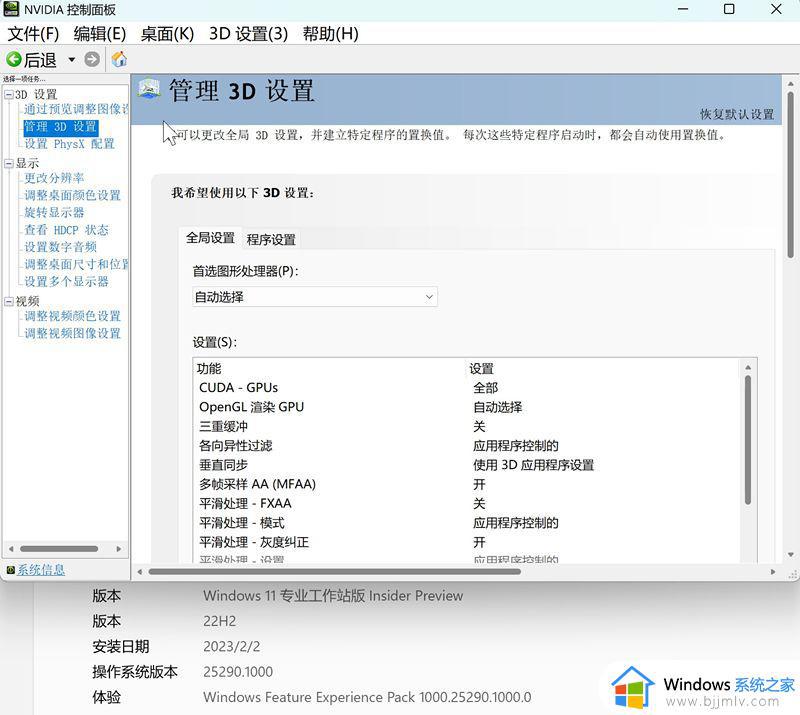The height and width of the screenshot is (715, 800).
Task: Select 设置 PhysX 配置 tree item
Action: coord(69,144)
